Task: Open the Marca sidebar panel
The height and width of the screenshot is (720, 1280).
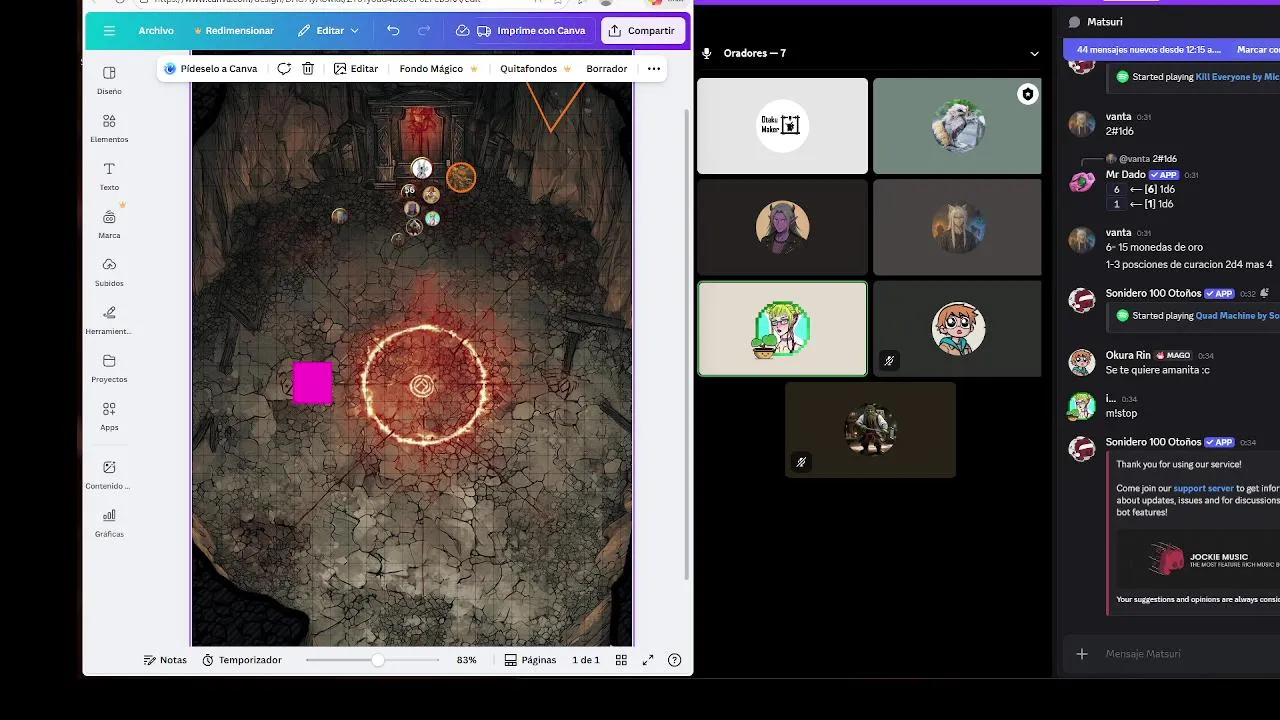Action: click(x=109, y=224)
